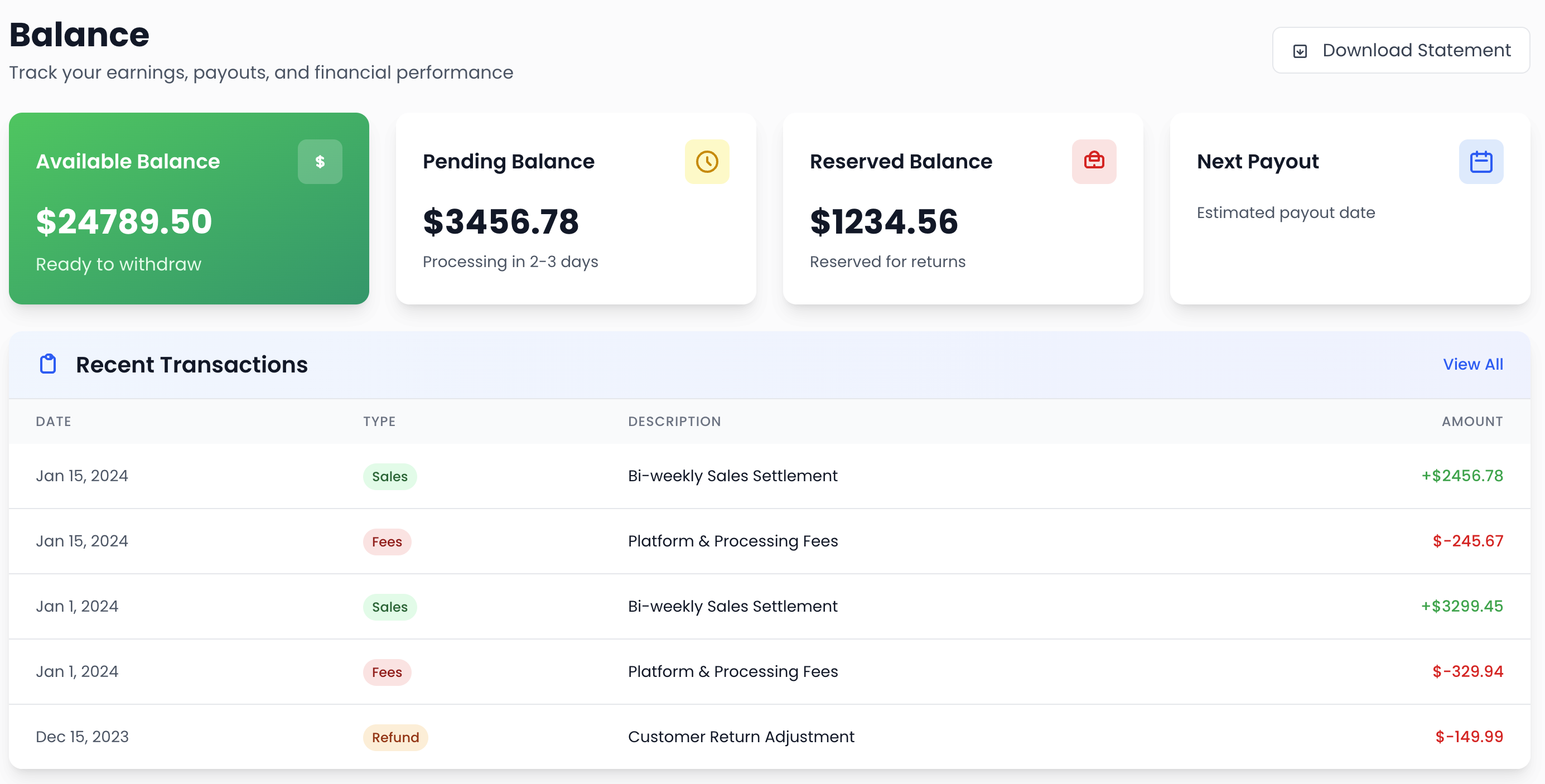Click the Dec 15, 2023 date cell
The image size is (1545, 784).
point(82,737)
